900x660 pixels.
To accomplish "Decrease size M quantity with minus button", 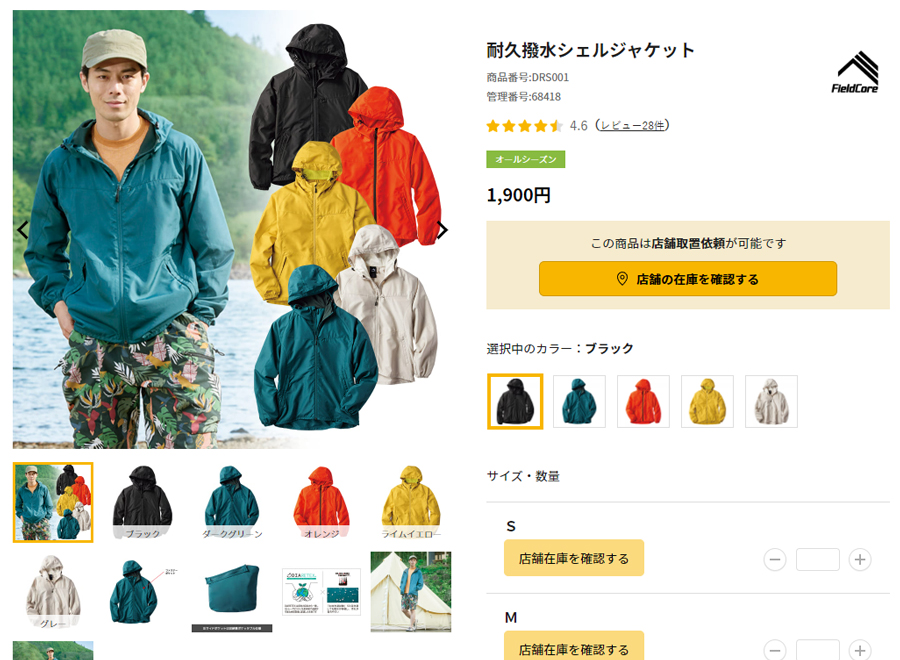I will (x=774, y=650).
